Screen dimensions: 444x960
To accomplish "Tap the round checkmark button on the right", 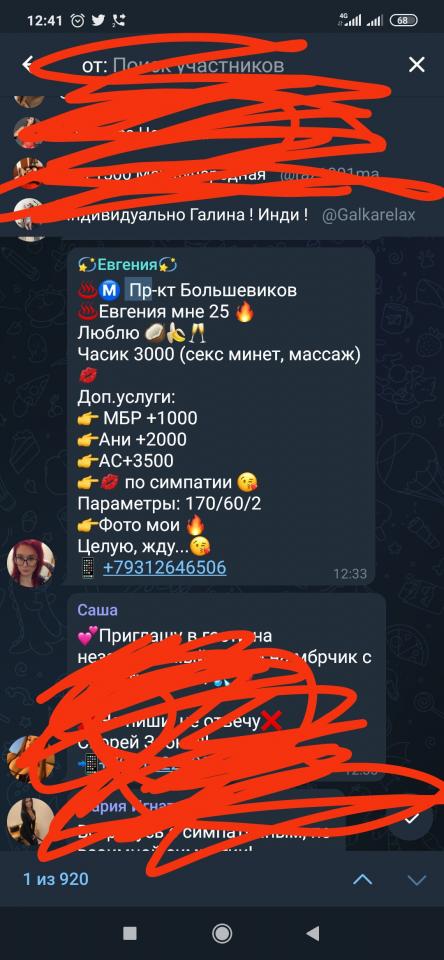I will tap(412, 818).
